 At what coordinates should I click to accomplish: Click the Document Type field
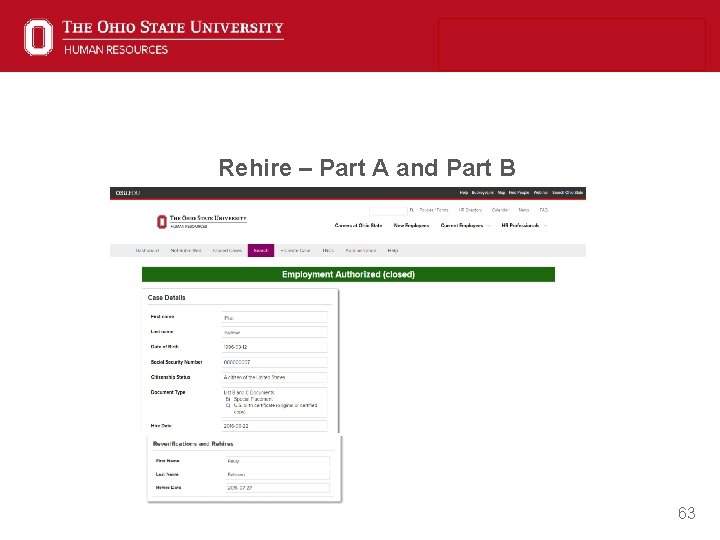tap(275, 402)
